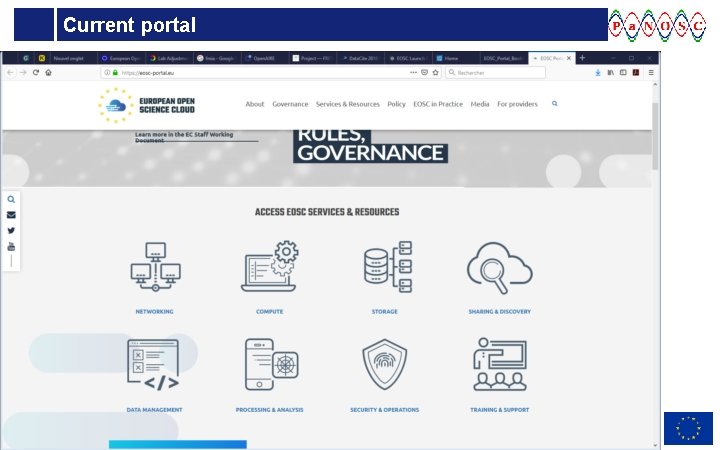720x450 pixels.
Task: Bookmark page with star icon
Action: click(x=435, y=73)
